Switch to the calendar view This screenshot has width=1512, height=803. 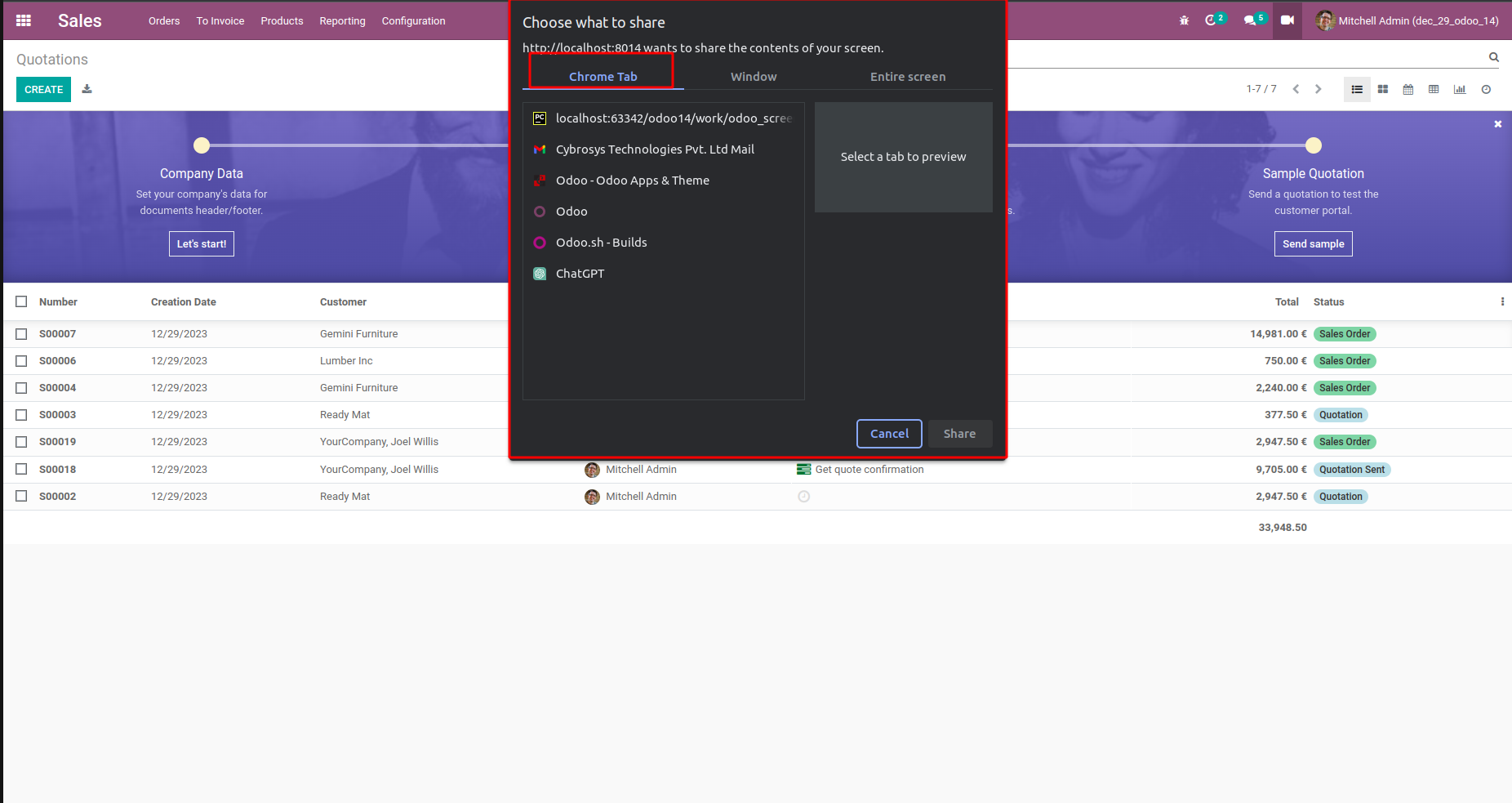[x=1408, y=89]
